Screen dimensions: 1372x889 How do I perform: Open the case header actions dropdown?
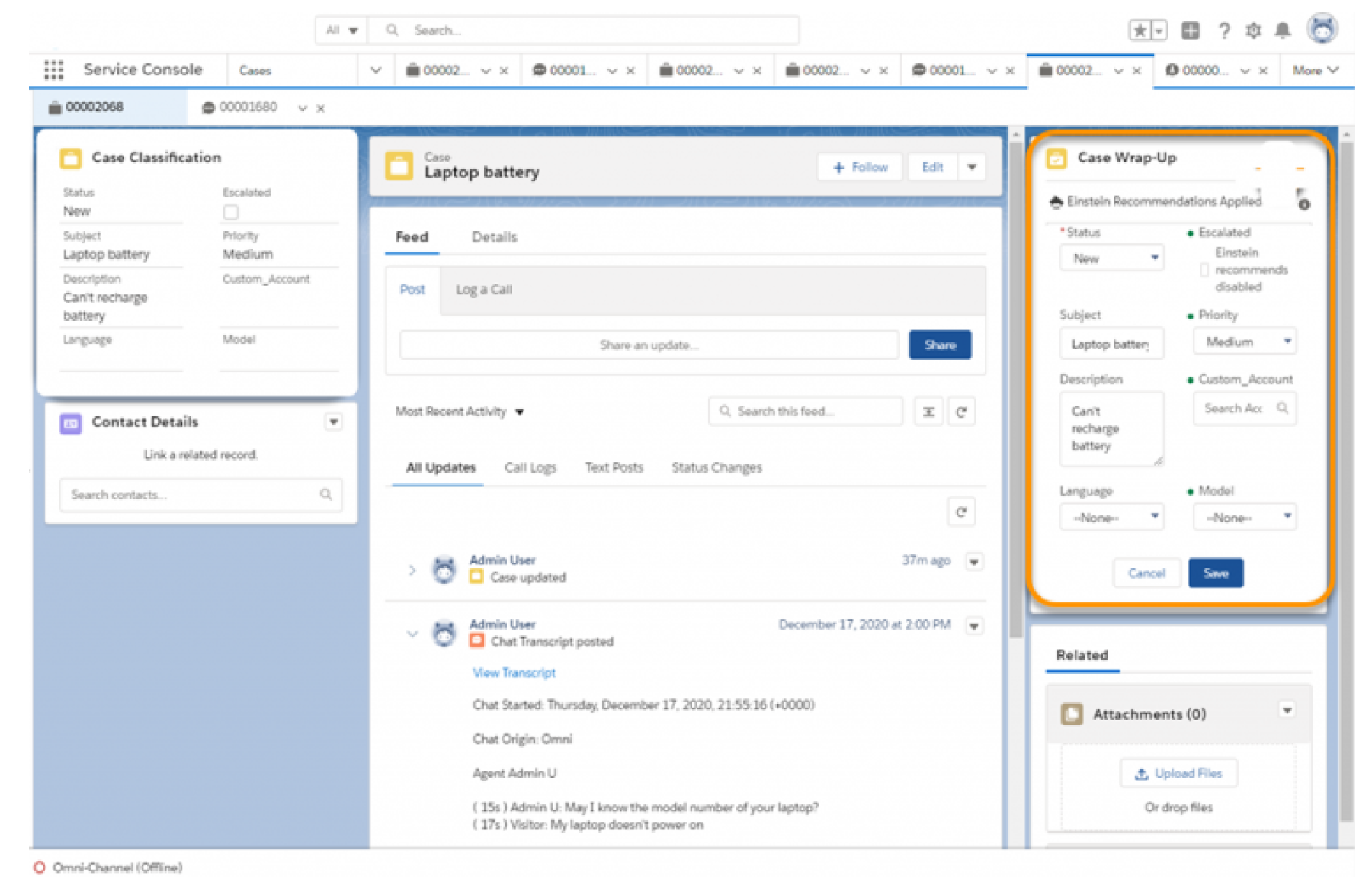972,167
